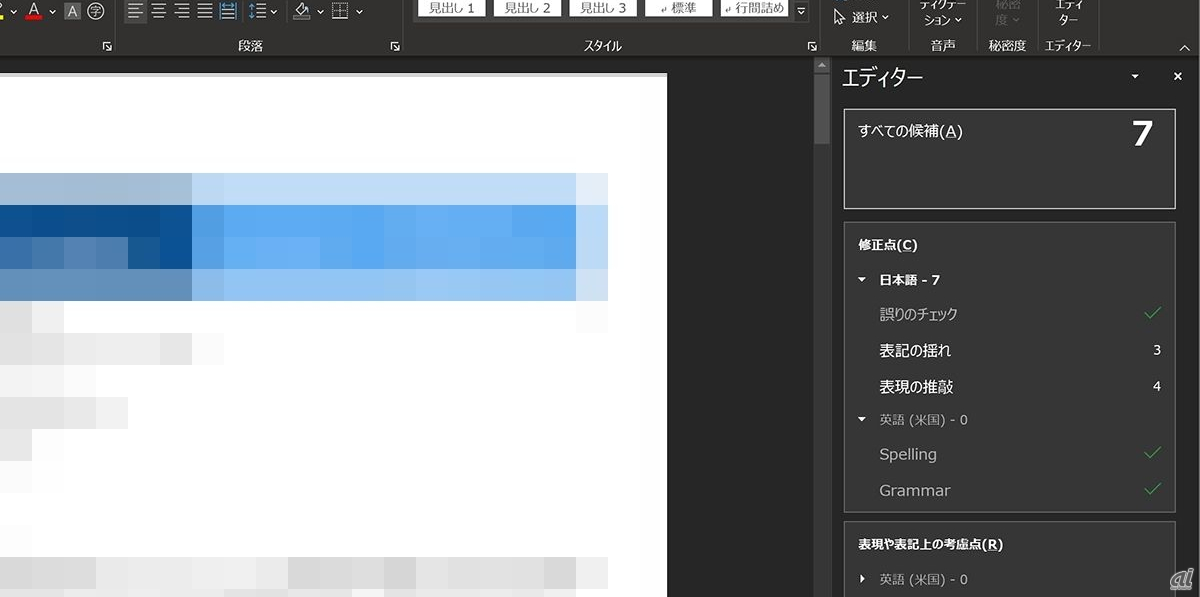The image size is (1200, 597).
Task: Open borders dropdown arrow
Action: pos(359,12)
